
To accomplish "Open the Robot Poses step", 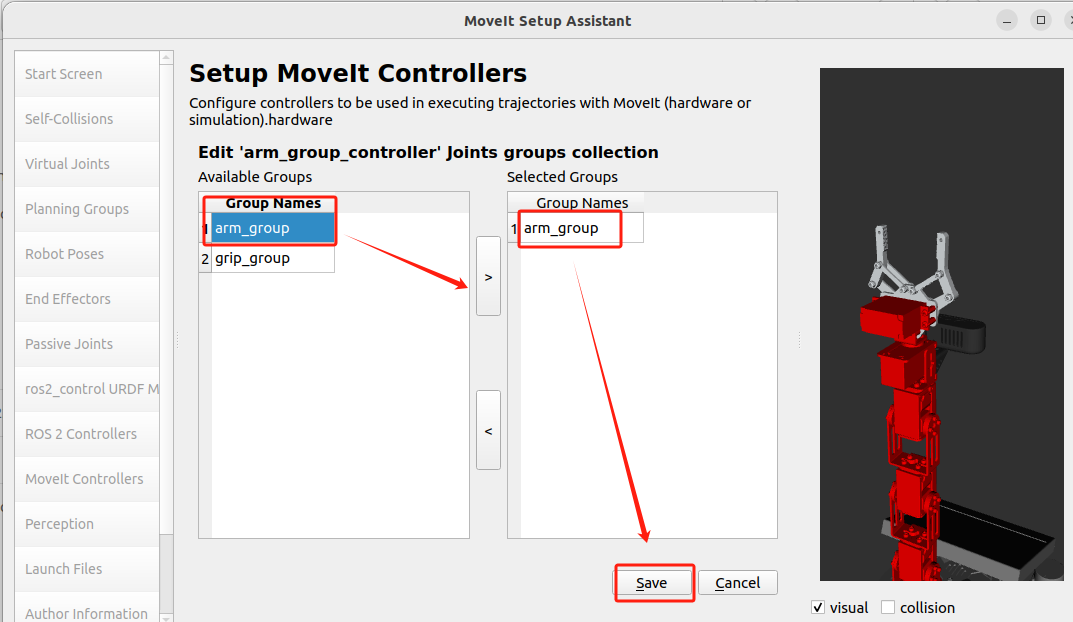I will click(x=87, y=254).
